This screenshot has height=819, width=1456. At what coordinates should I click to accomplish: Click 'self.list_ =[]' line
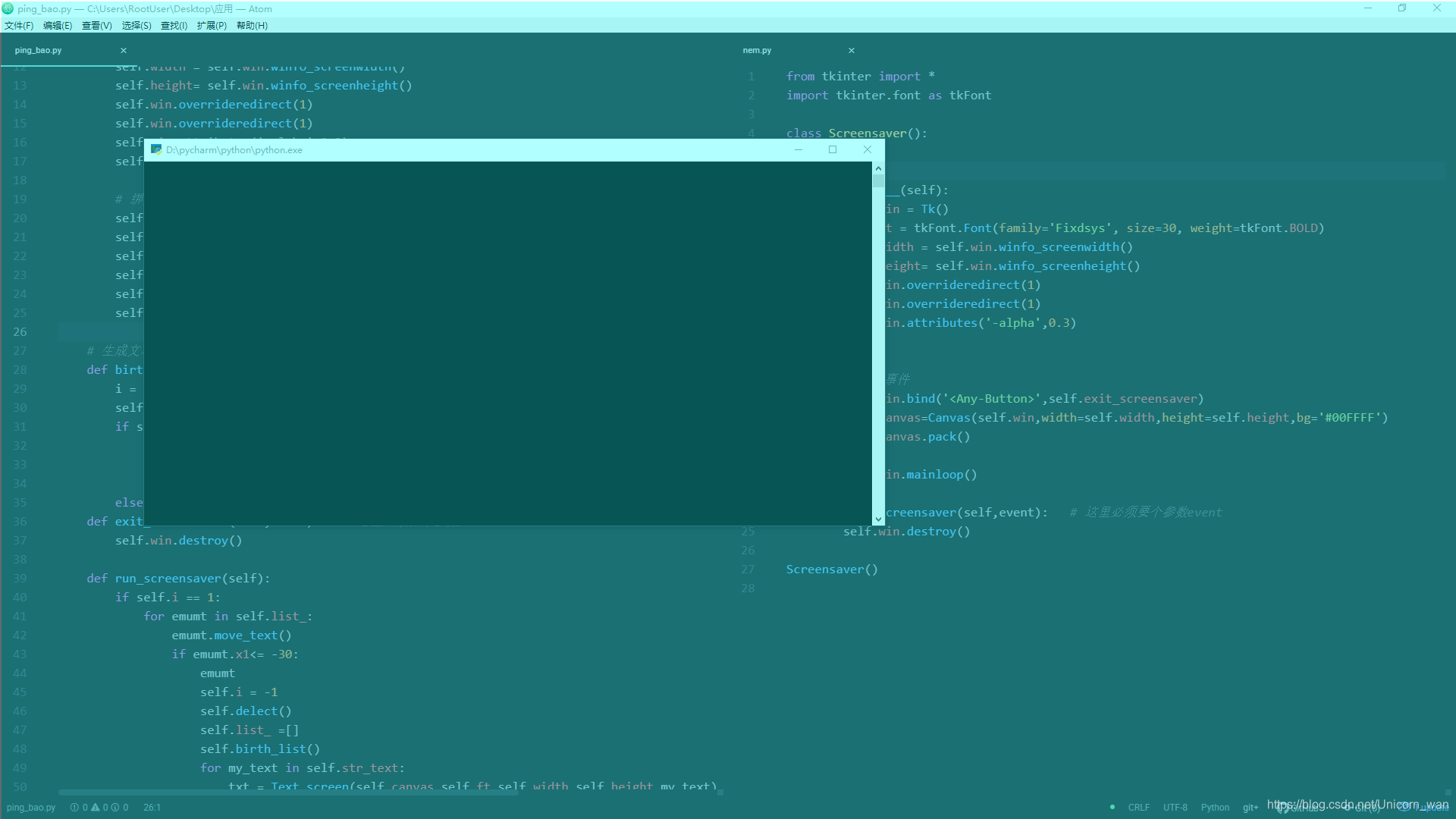pyautogui.click(x=249, y=730)
